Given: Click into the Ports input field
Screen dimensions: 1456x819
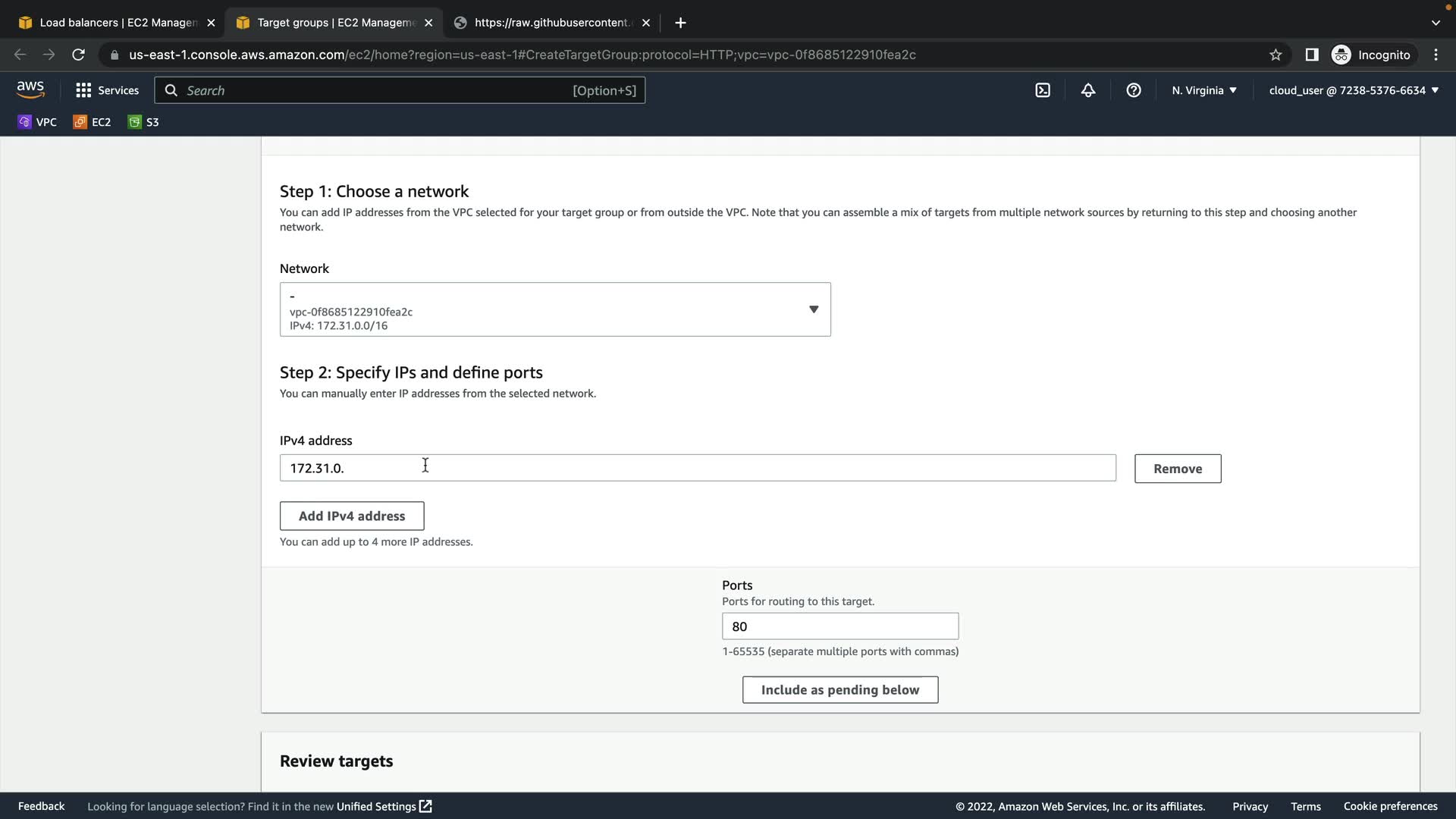Looking at the screenshot, I should [839, 626].
